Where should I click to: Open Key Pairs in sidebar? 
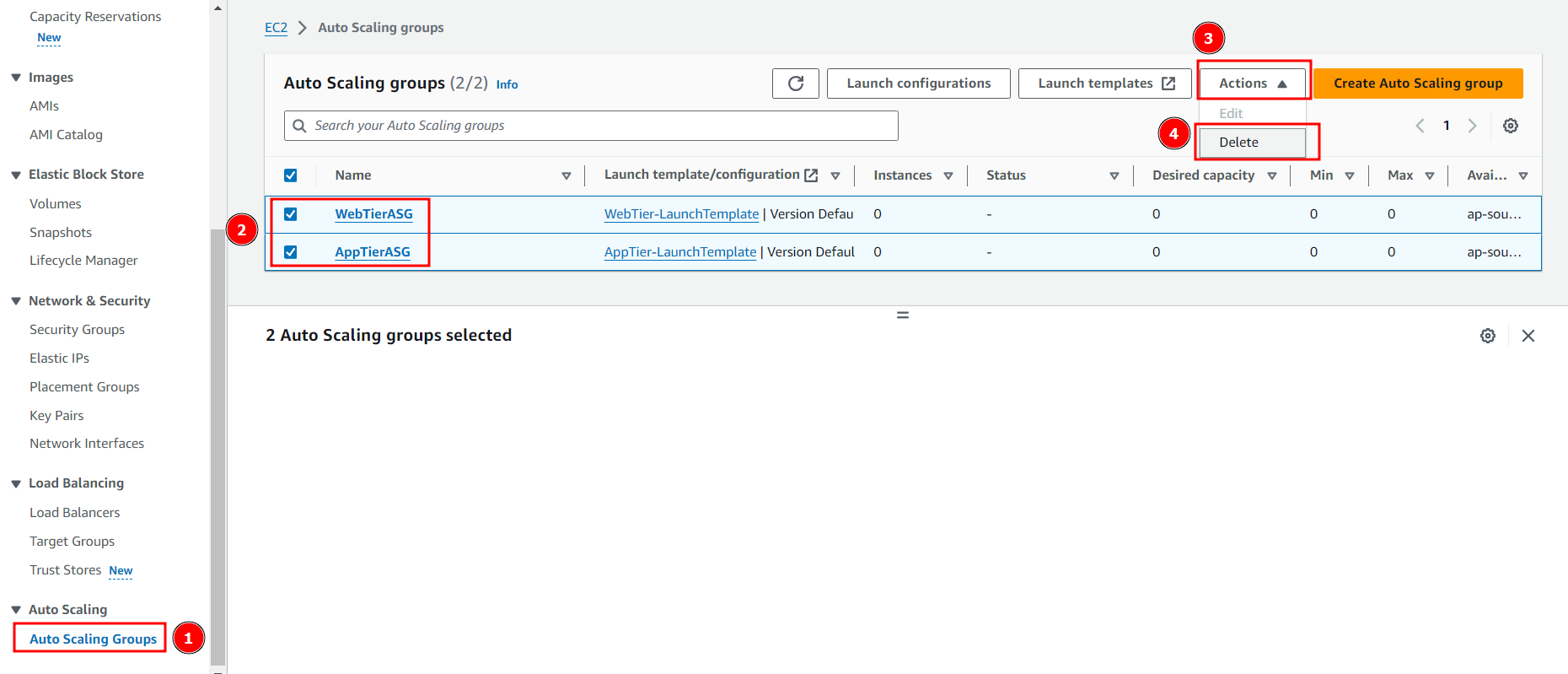click(x=56, y=416)
